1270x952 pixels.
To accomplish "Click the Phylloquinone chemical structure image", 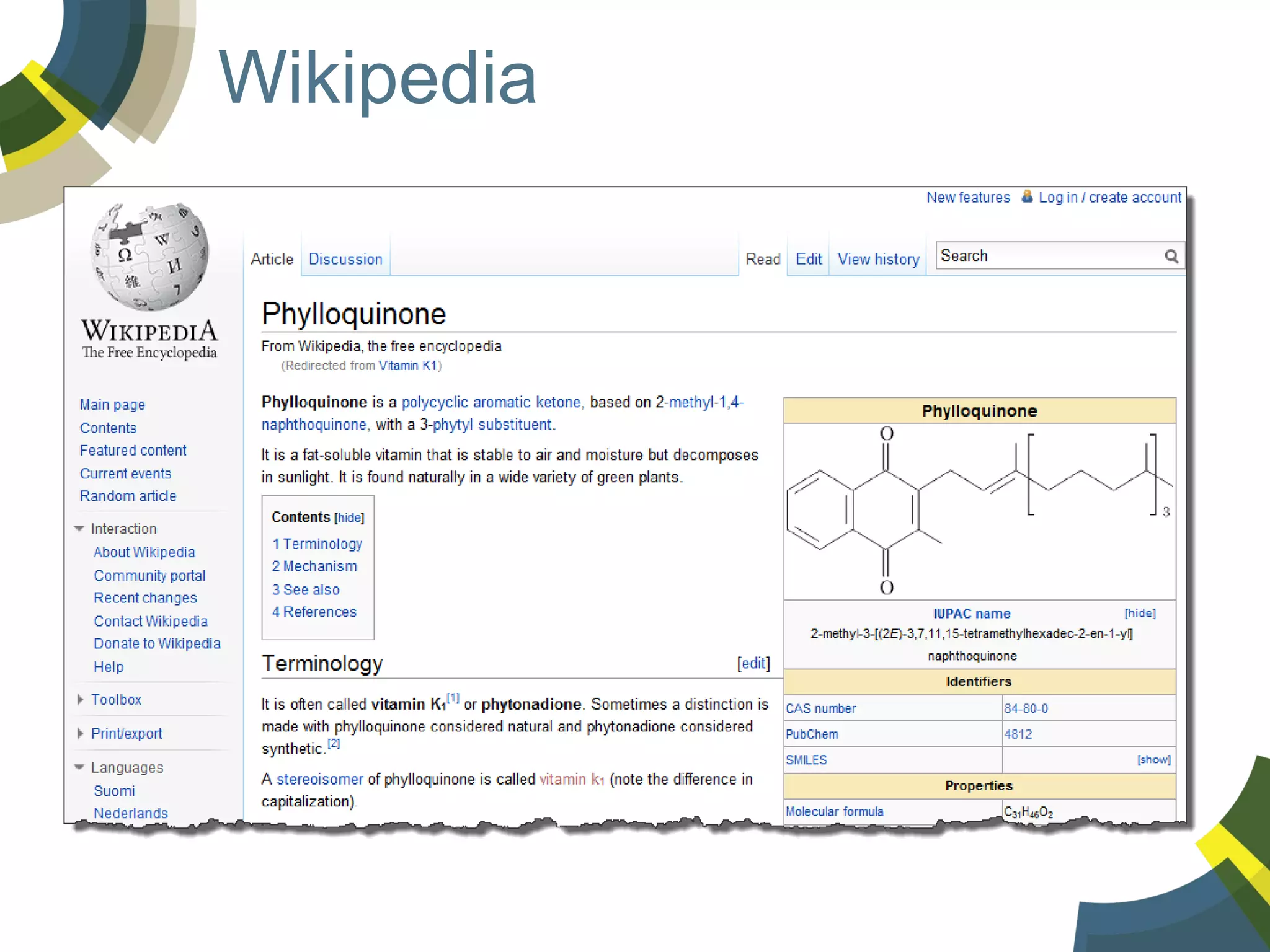I will [979, 511].
